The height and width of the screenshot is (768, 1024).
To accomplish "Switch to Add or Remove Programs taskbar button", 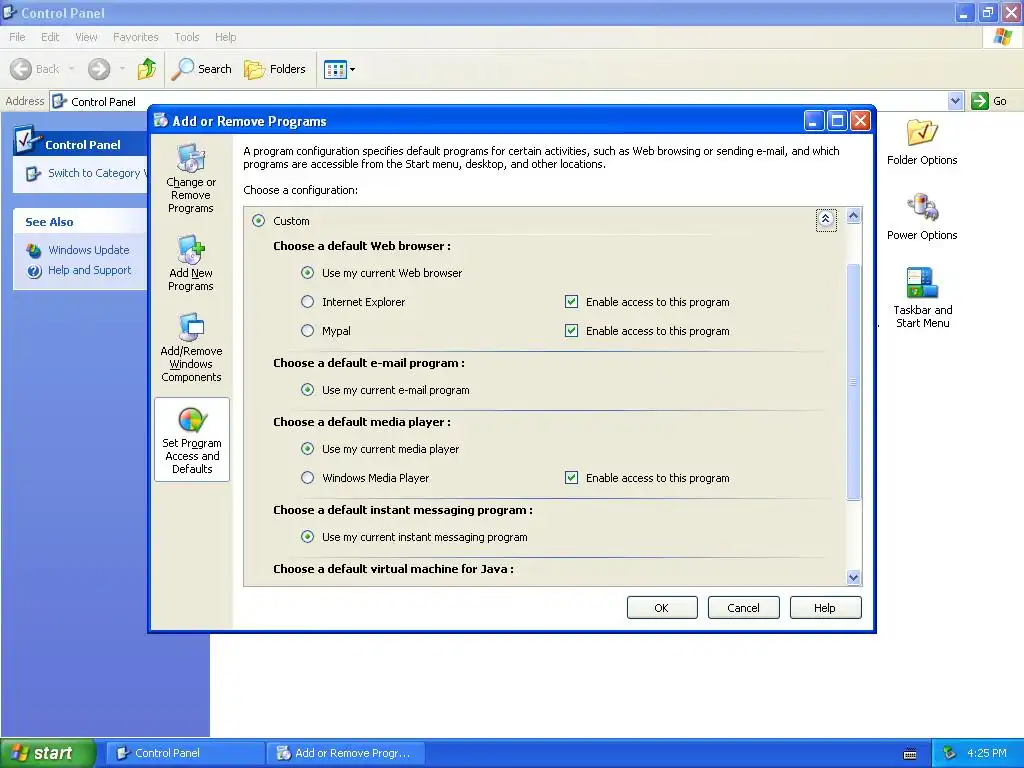I will (345, 753).
